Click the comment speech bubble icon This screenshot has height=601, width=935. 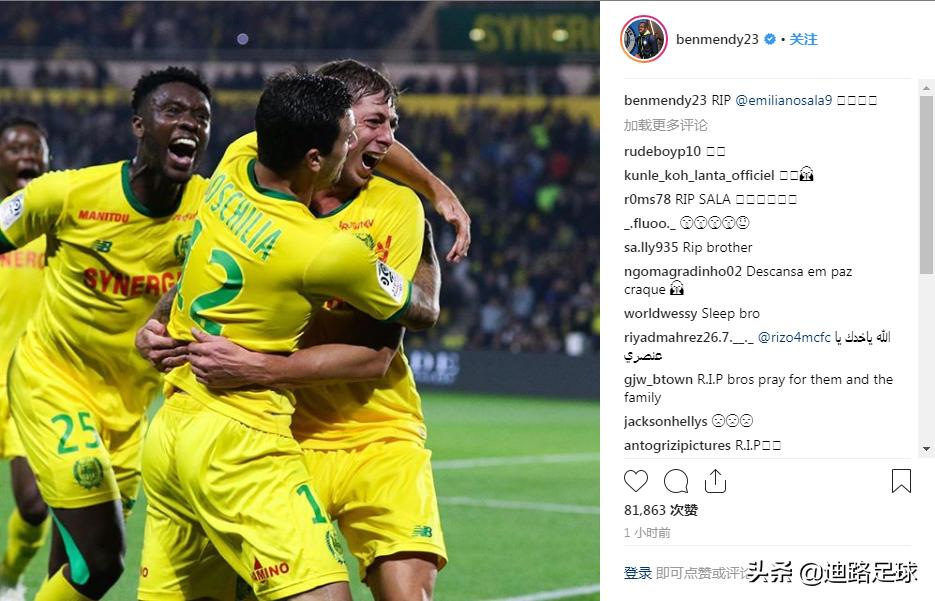(676, 481)
